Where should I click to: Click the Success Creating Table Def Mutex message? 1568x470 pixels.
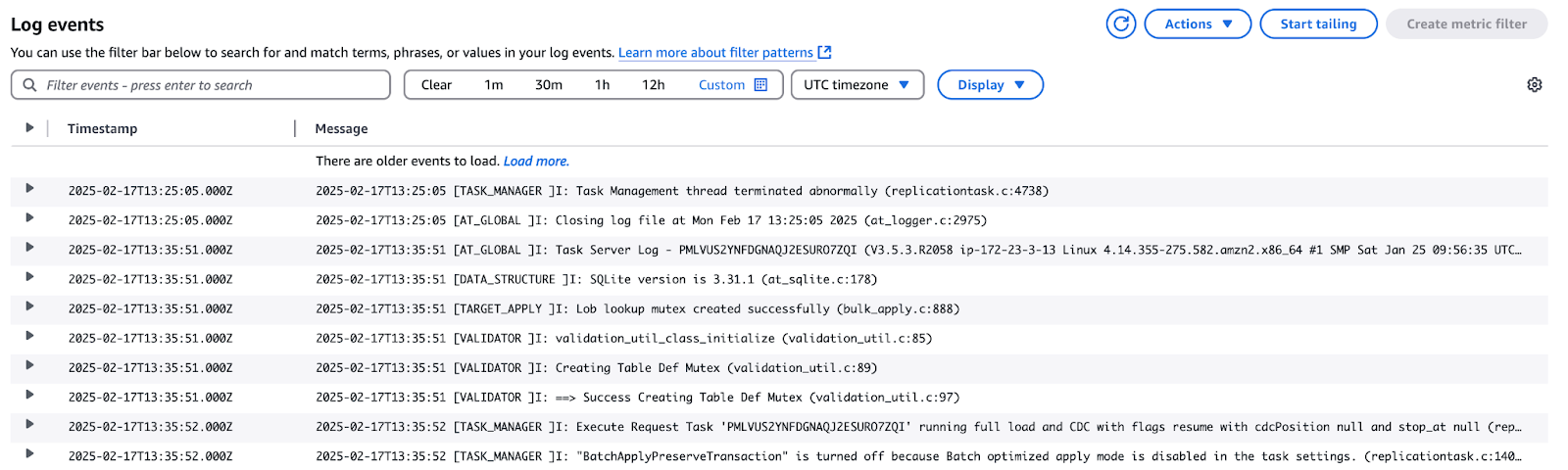tap(638, 398)
